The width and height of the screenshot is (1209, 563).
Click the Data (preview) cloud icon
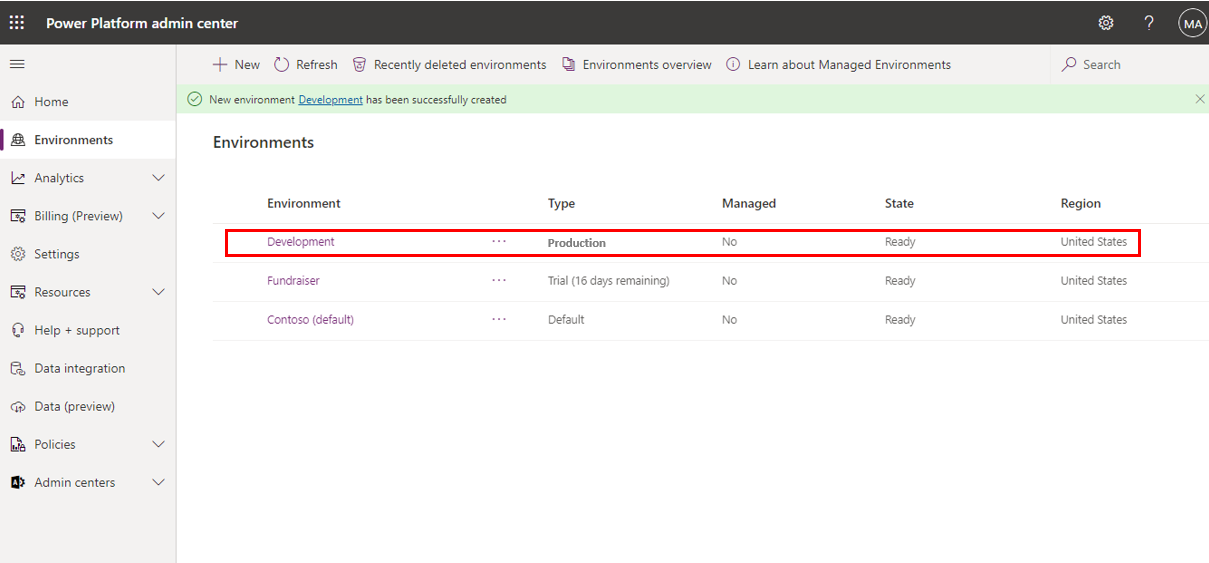coord(17,406)
